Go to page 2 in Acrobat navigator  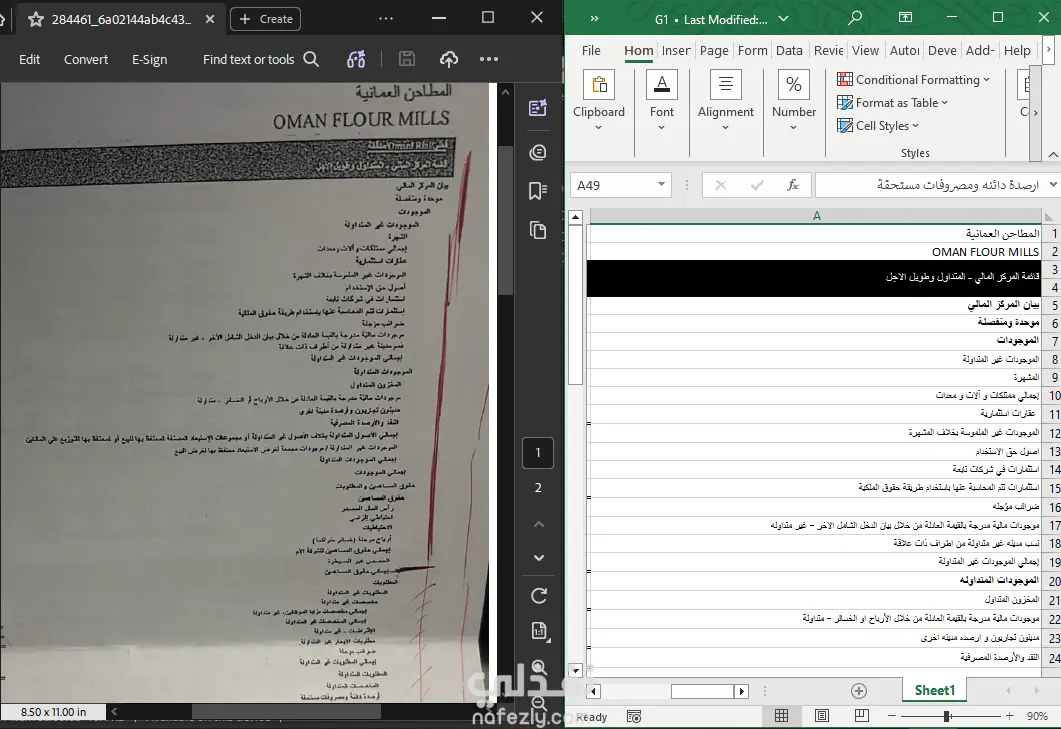point(538,488)
